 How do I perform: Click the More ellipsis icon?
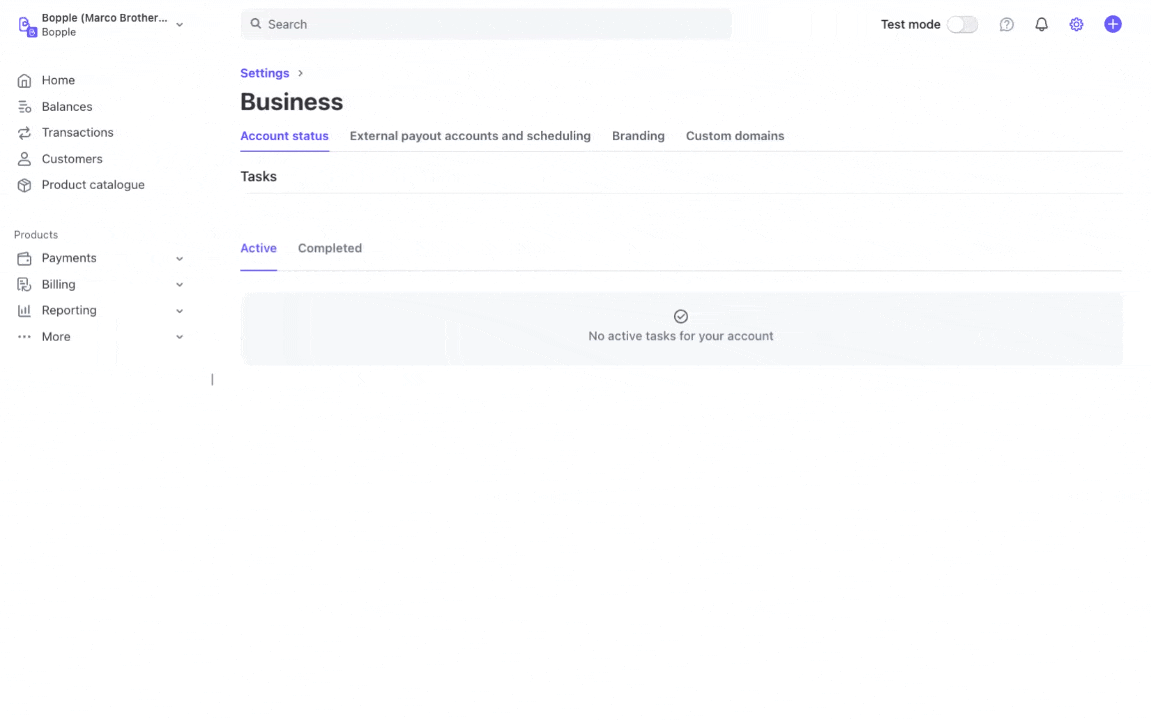24,337
